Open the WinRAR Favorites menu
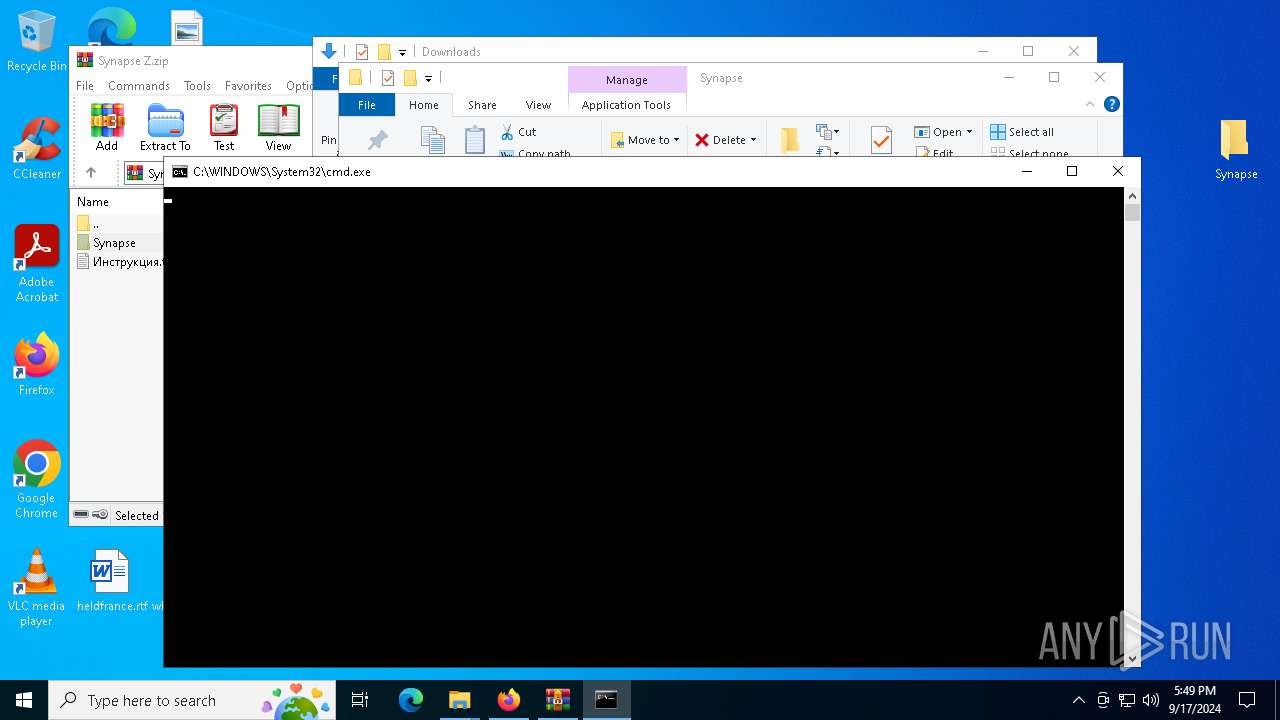1280x720 pixels. [x=248, y=86]
